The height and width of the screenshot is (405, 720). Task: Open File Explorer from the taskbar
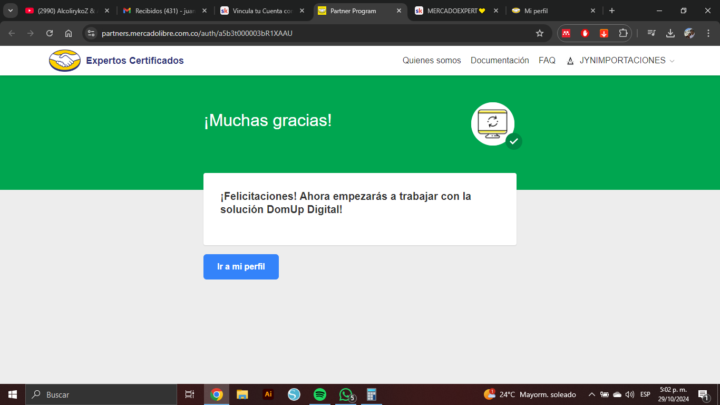point(242,394)
